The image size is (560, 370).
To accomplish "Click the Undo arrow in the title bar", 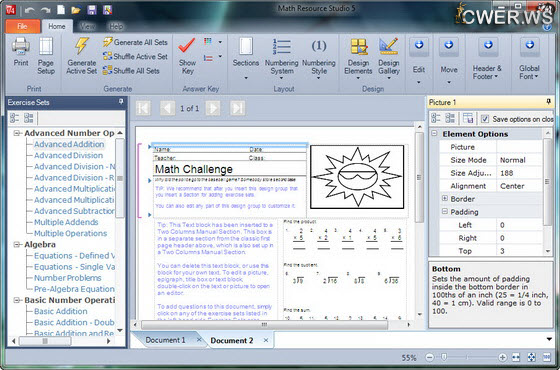I will 30,10.
